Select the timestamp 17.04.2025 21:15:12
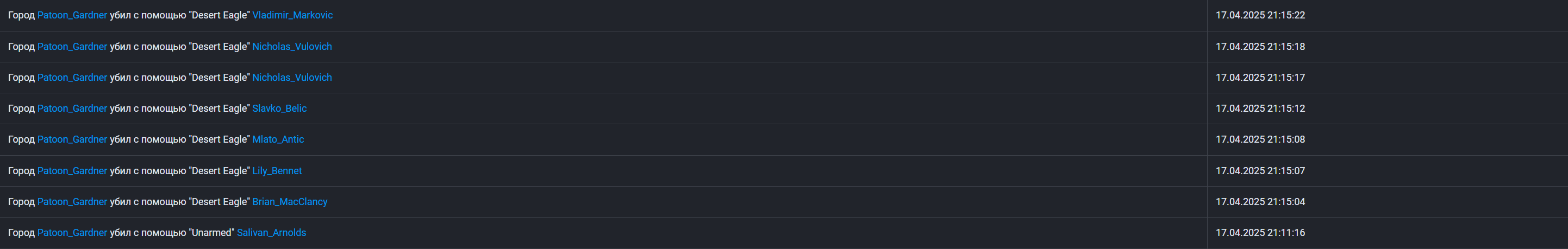Screen dimensions: 1568x249 click(x=1260, y=108)
